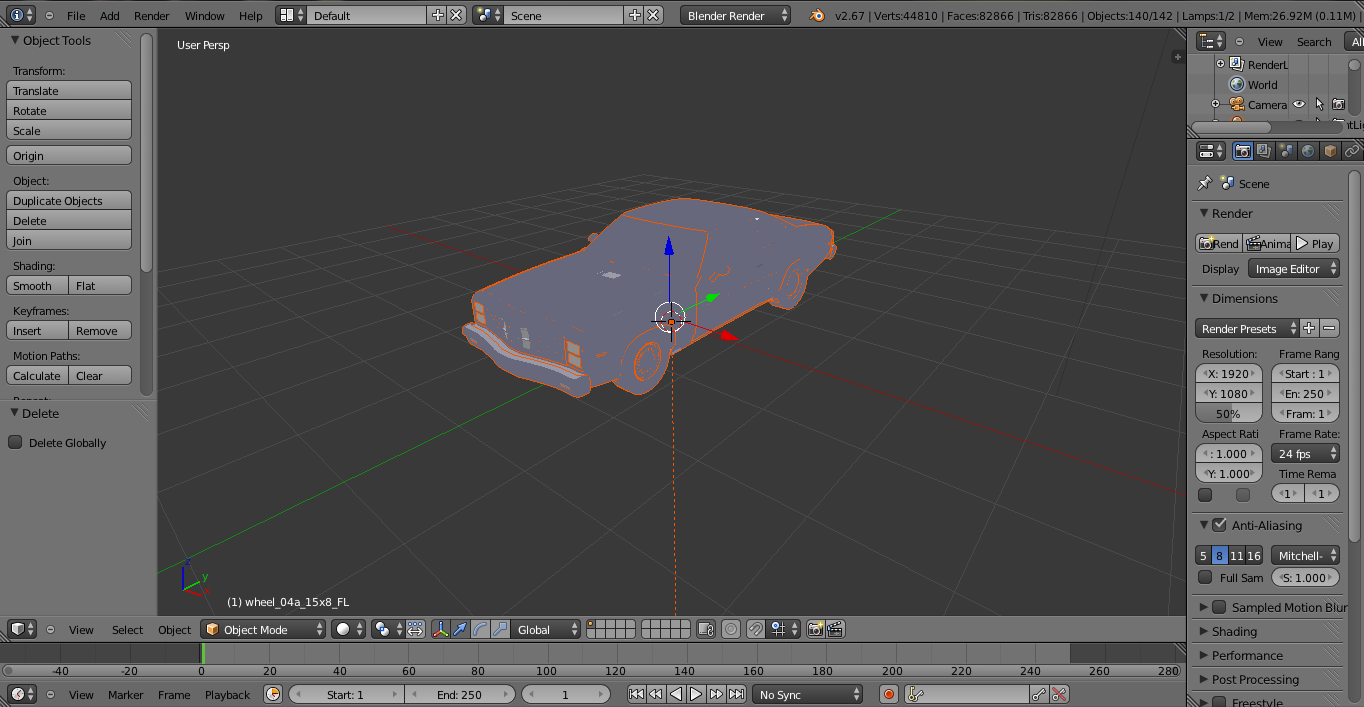Viewport: 1364px width, 707px height.
Task: Select the scale manipulator icon
Action: click(x=500, y=629)
